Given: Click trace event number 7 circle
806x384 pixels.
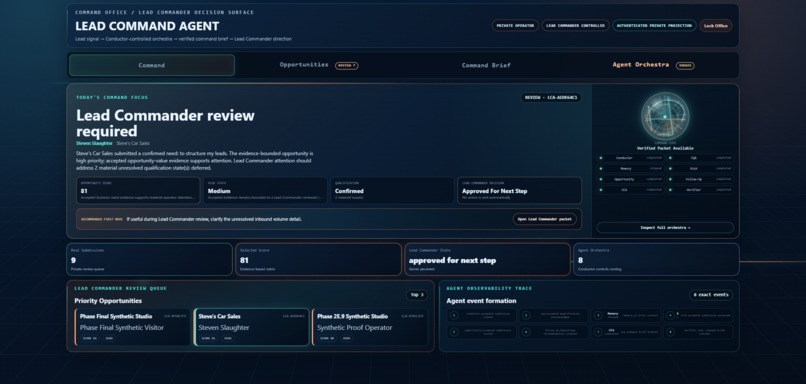Looking at the screenshot, I should (x=598, y=332).
